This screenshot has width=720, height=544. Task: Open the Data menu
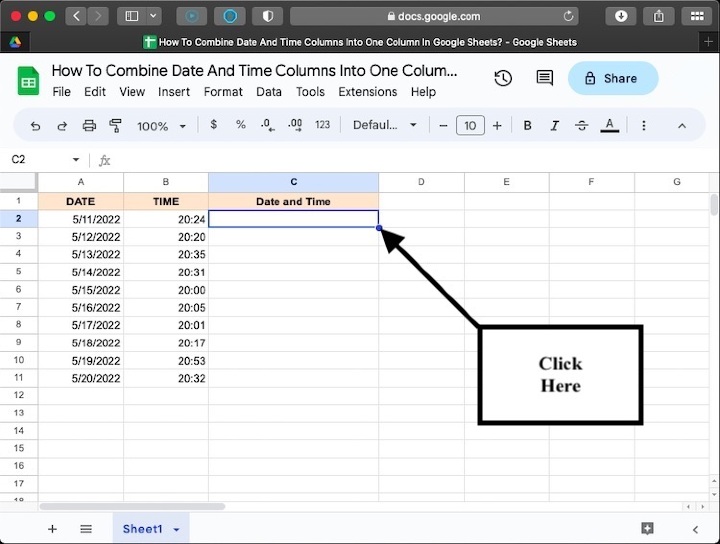coord(269,92)
